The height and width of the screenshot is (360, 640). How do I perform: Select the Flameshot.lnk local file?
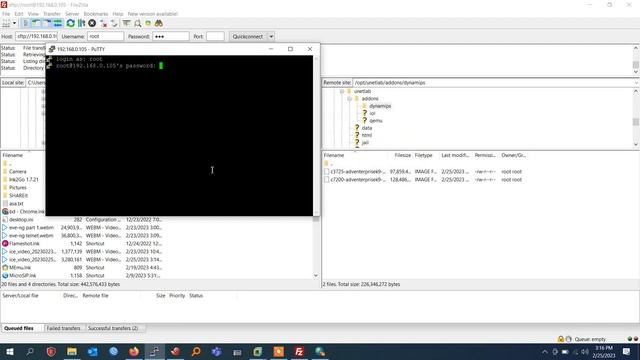click(24, 244)
